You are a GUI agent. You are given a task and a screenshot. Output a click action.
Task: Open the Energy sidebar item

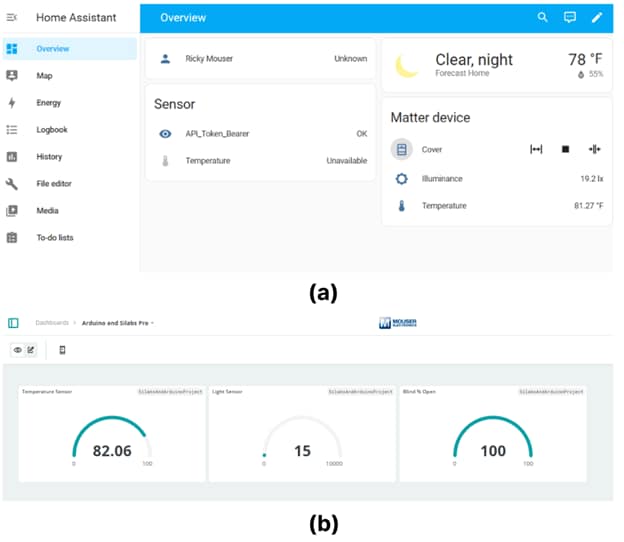70,103
